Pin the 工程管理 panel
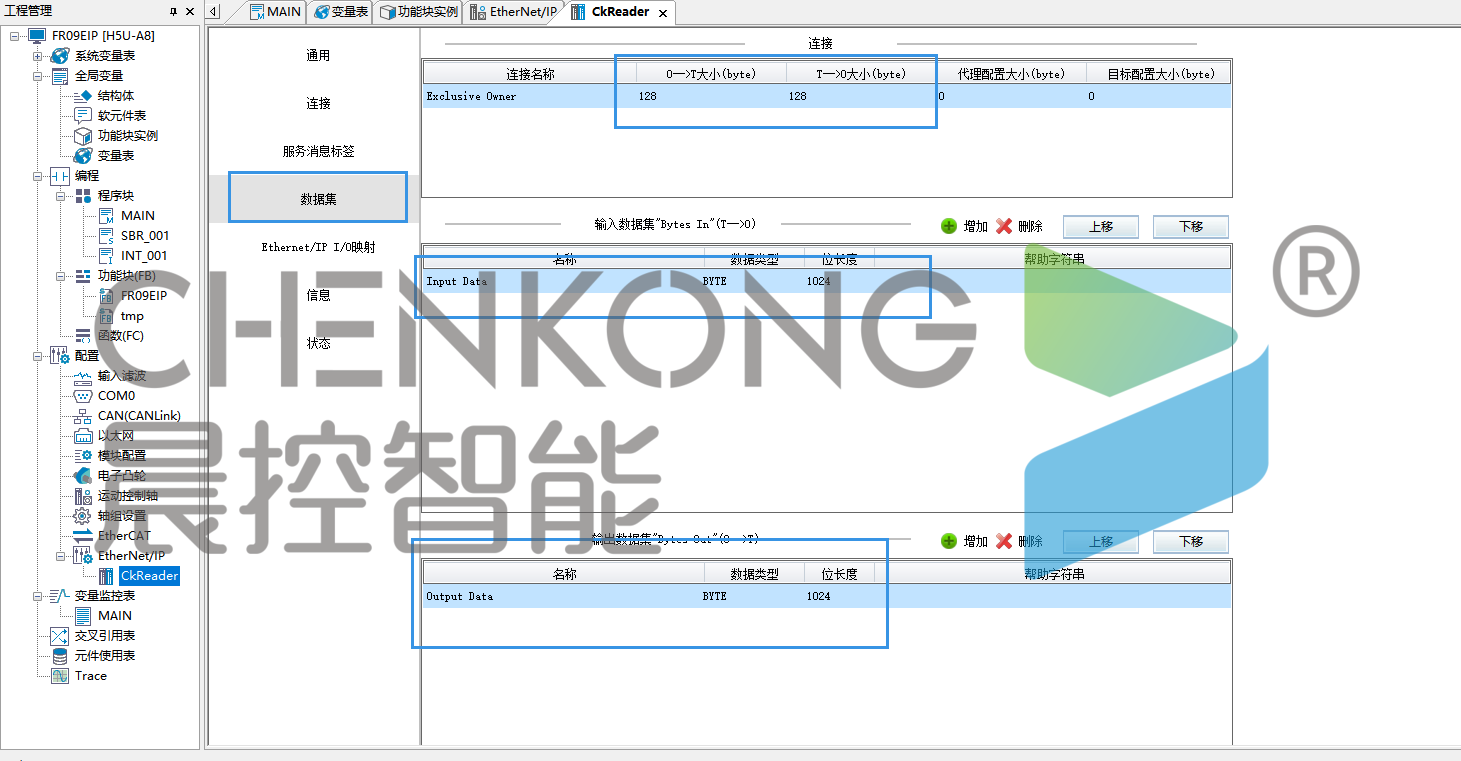Image resolution: width=1461 pixels, height=761 pixels. [x=173, y=11]
